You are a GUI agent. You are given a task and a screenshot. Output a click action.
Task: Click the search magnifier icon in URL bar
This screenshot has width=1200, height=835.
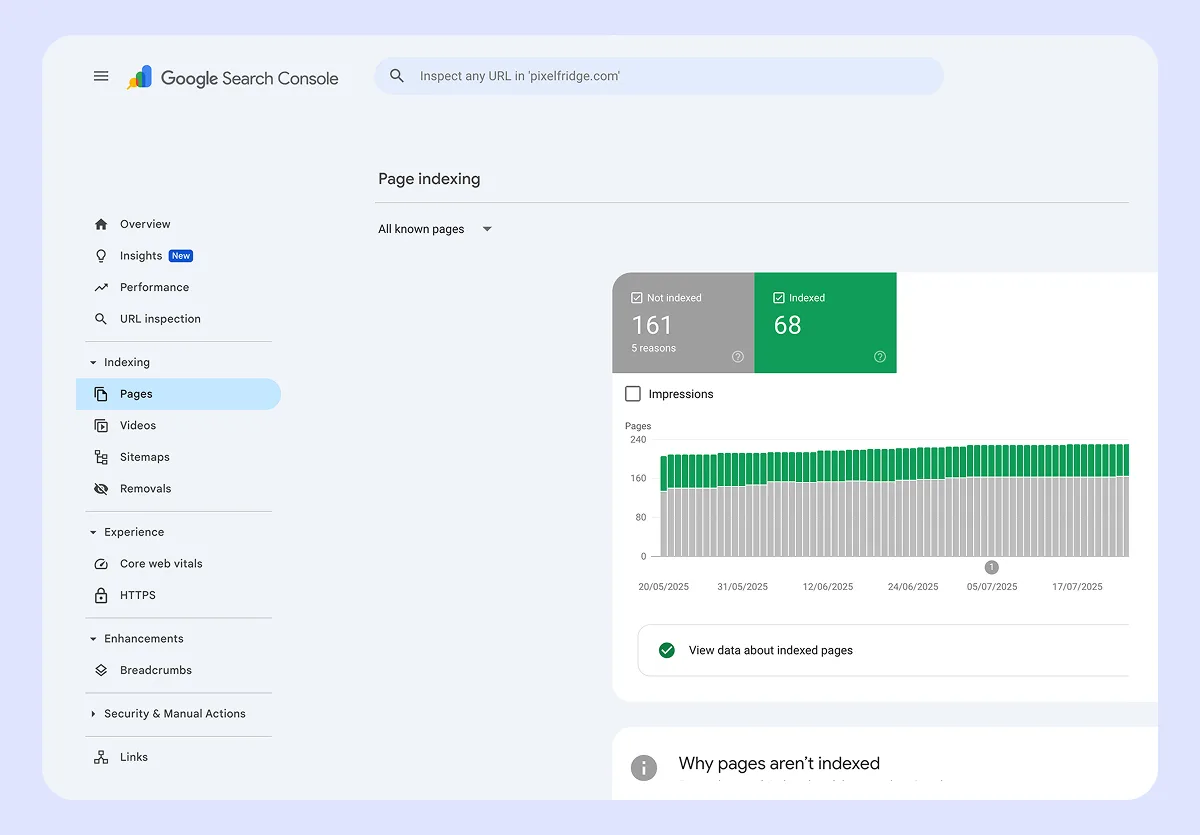tap(397, 76)
